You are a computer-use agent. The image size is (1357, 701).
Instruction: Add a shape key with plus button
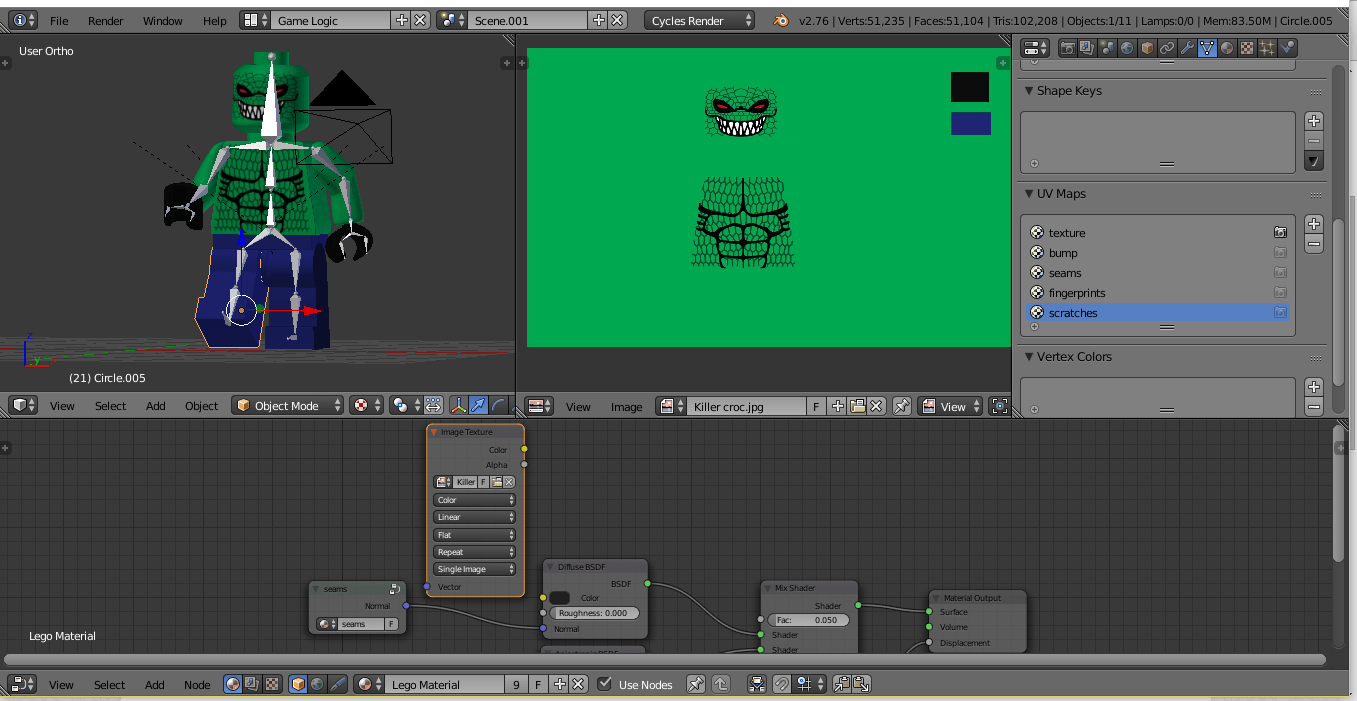[x=1314, y=120]
